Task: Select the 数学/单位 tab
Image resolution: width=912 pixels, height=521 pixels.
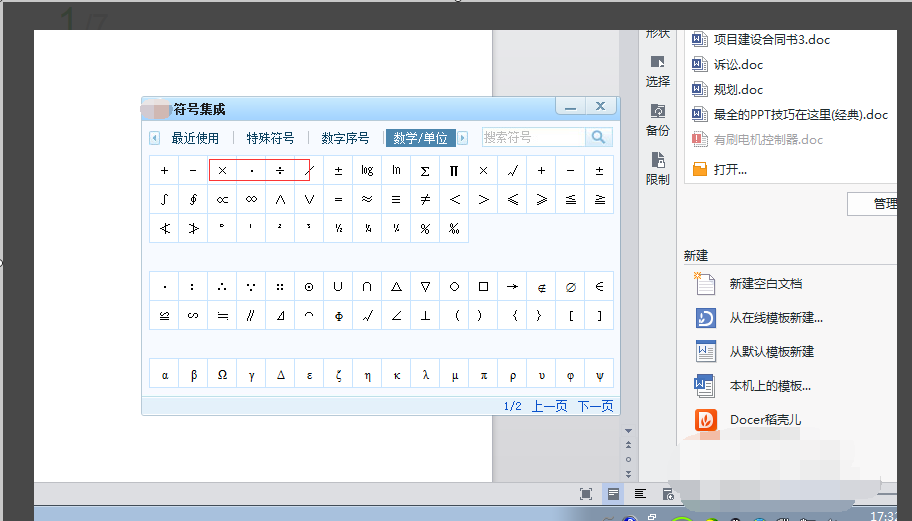Action: pyautogui.click(x=421, y=138)
